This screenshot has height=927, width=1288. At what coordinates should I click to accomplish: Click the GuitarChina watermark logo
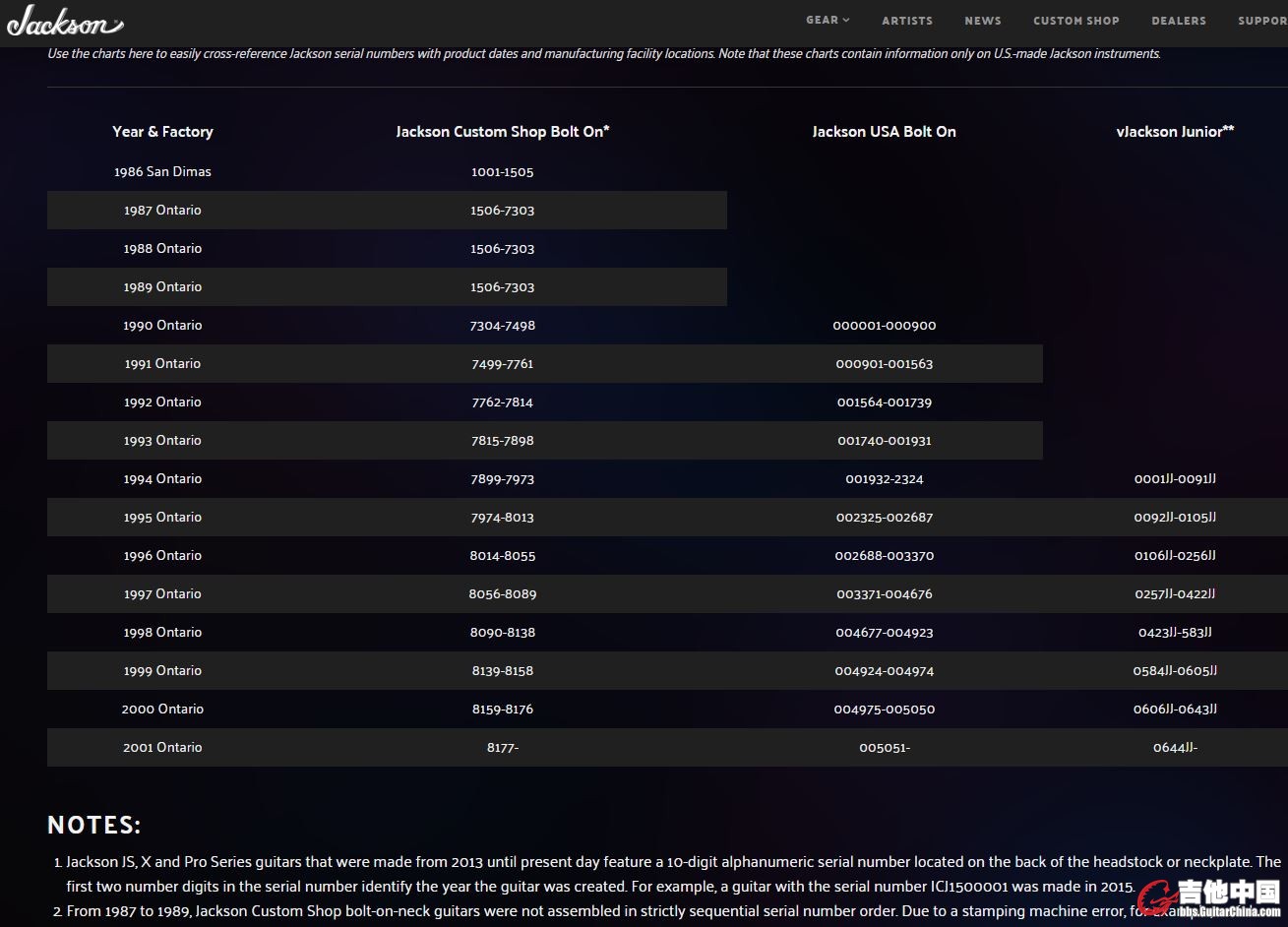tap(1210, 897)
